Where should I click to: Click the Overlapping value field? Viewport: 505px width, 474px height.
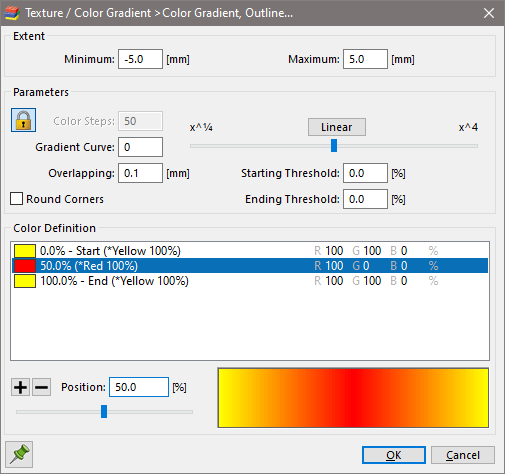click(x=140, y=173)
